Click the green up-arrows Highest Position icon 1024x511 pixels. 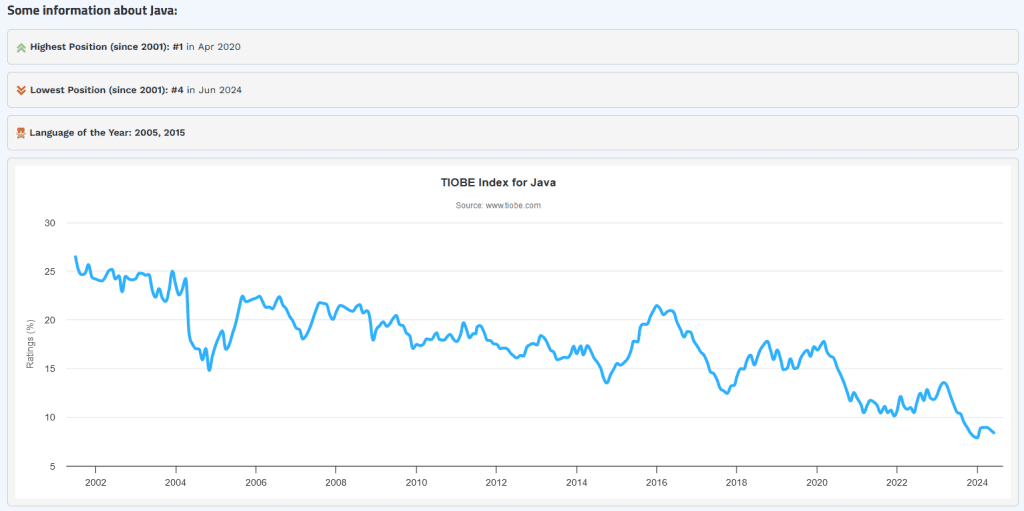click(x=21, y=47)
